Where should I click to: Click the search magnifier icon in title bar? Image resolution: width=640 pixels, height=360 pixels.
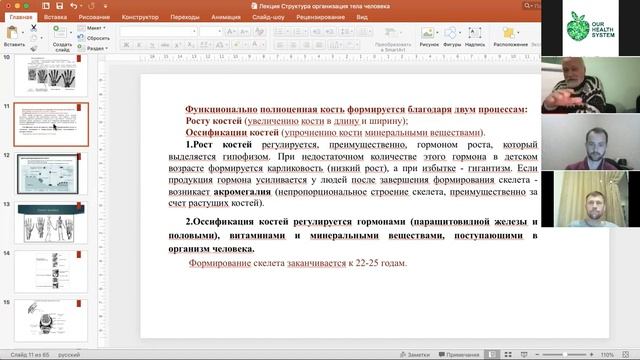[527, 5]
